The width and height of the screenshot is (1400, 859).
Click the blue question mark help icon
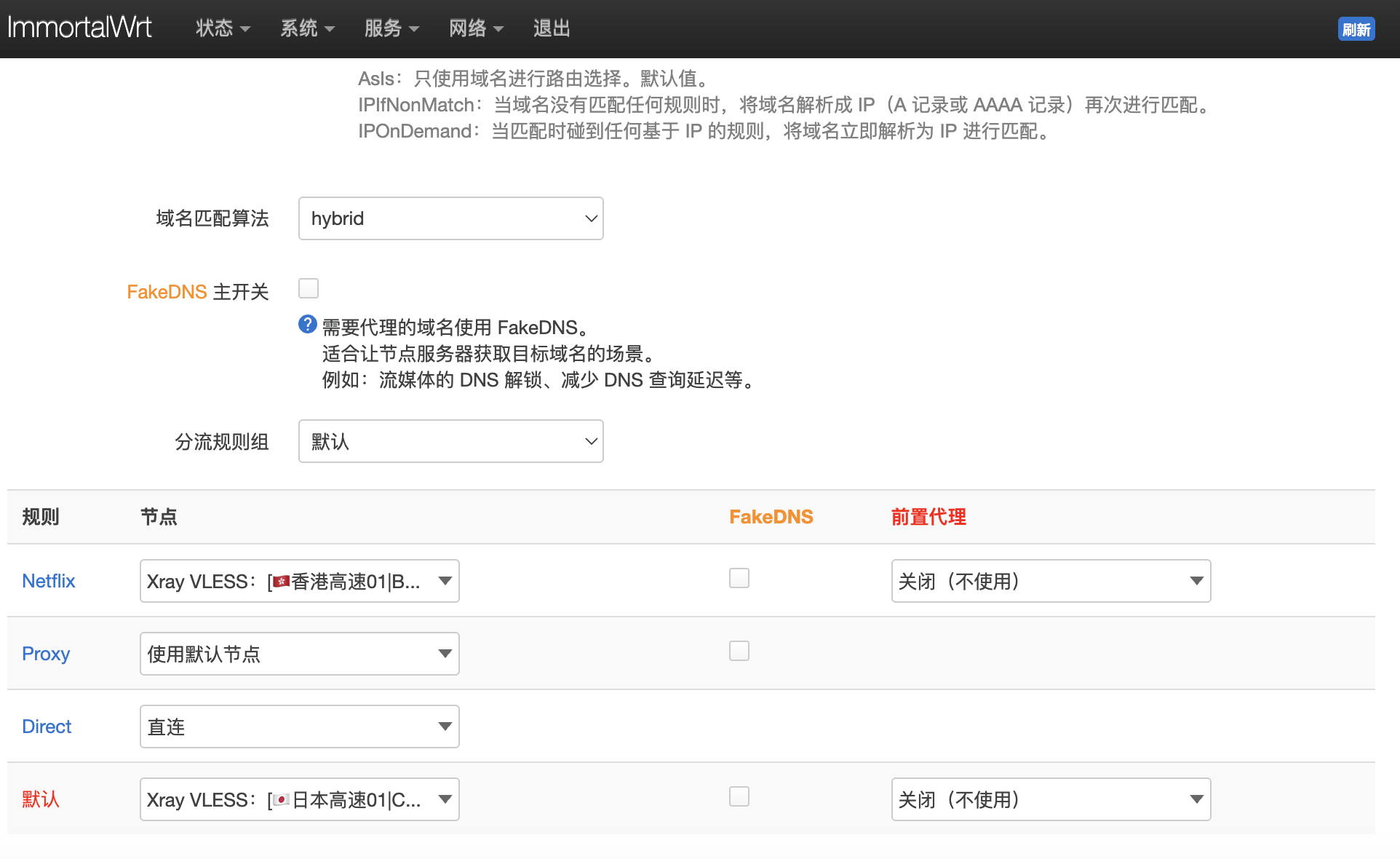click(308, 325)
